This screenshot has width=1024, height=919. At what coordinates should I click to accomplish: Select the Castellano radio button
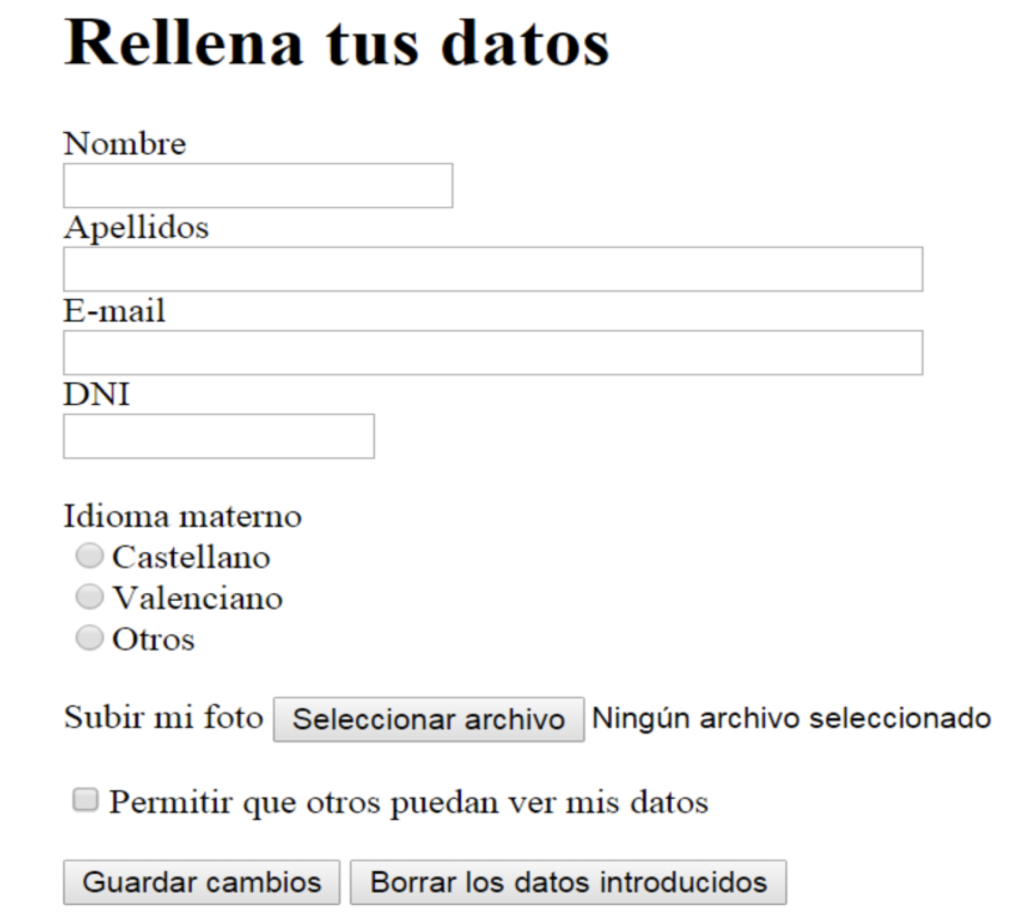(89, 556)
